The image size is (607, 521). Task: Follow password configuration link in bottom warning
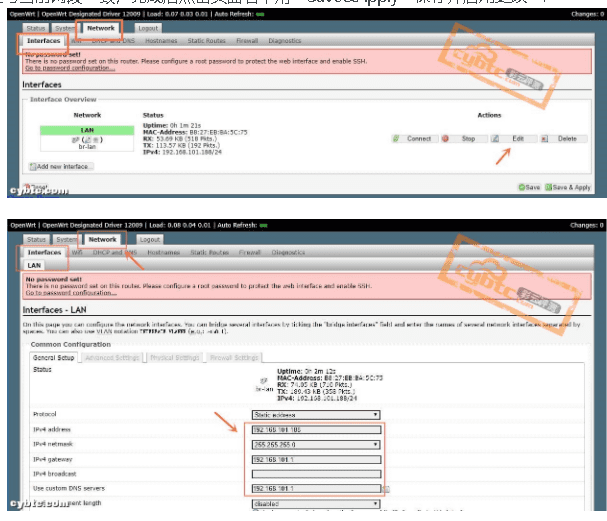(x=71, y=293)
